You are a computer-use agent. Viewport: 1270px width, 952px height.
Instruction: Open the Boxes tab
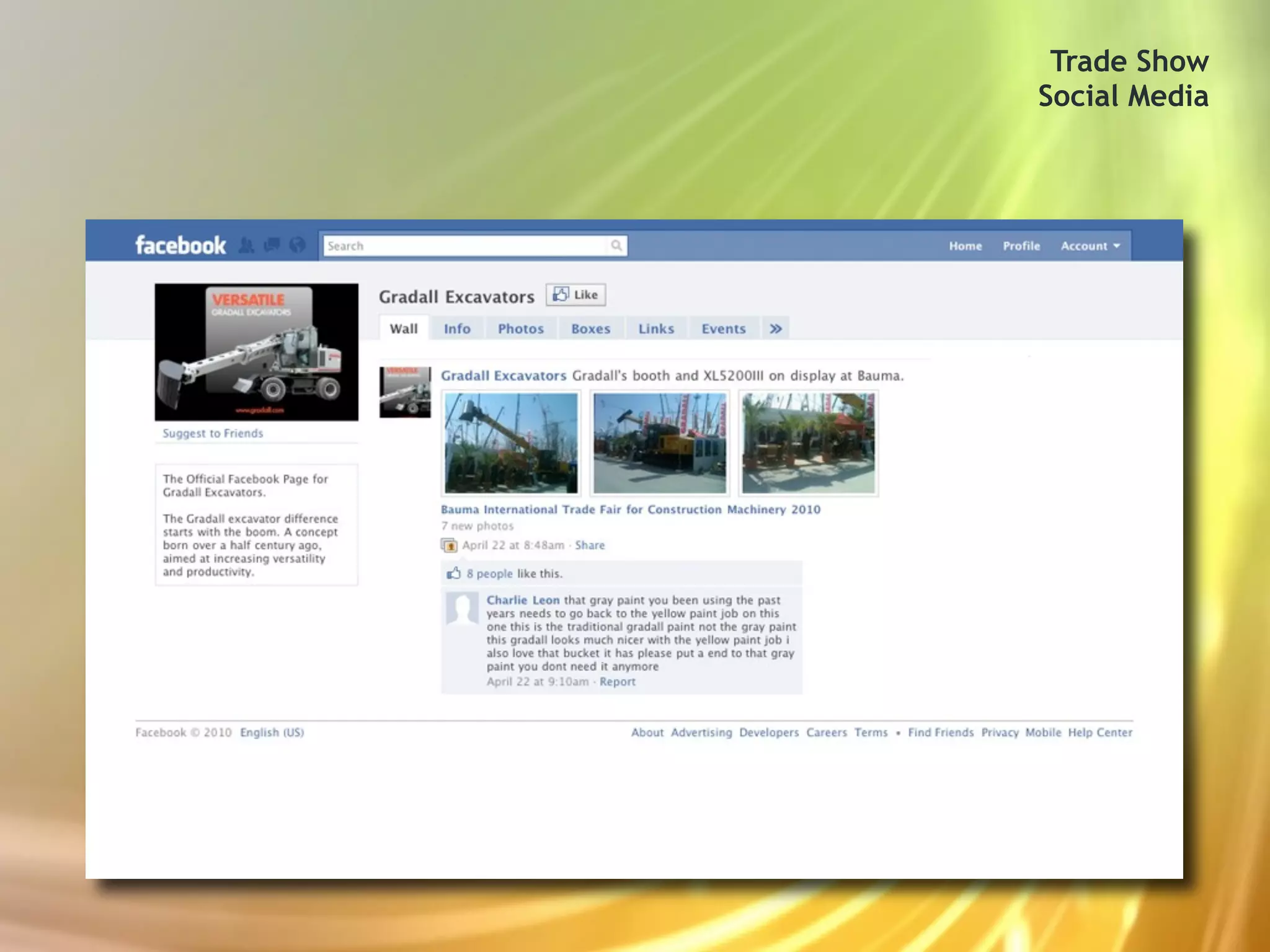pyautogui.click(x=590, y=328)
